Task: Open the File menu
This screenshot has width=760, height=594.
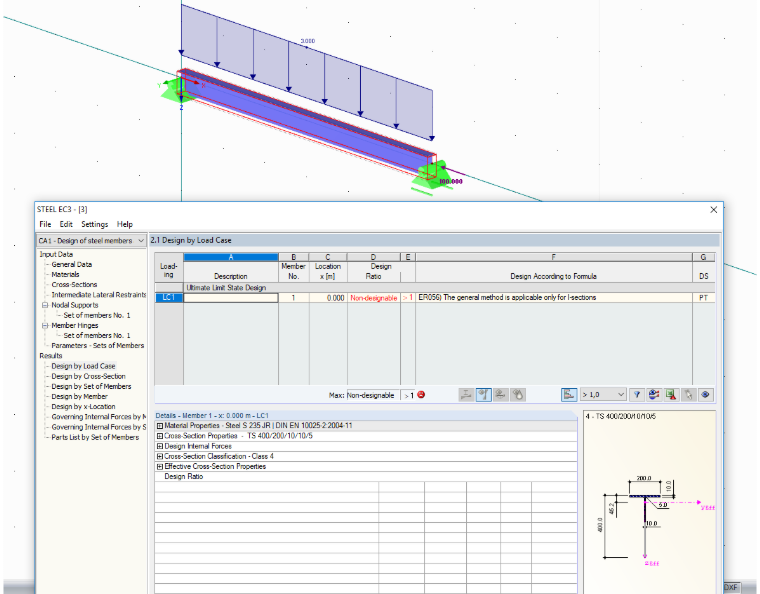Action: pyautogui.click(x=45, y=224)
